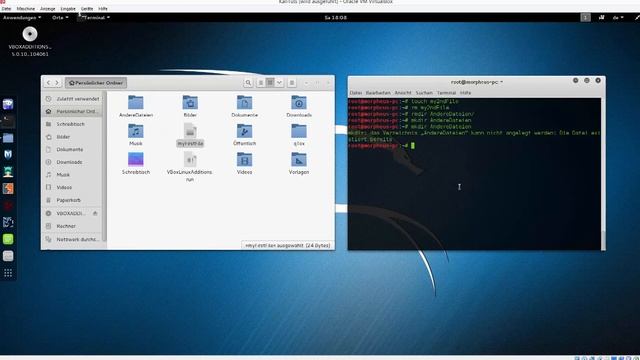Viewport: 640px width, 360px height.
Task: Open the keyboard layout de menu
Action: [x=618, y=18]
